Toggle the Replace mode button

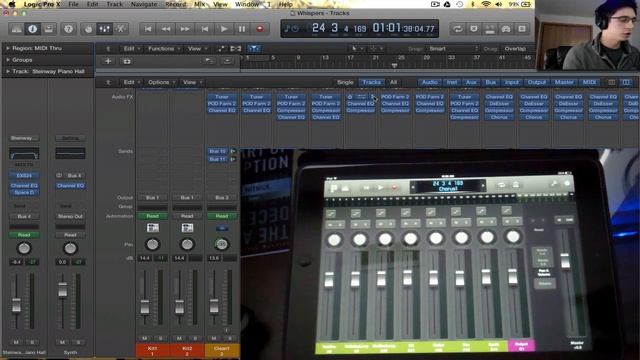473,29
